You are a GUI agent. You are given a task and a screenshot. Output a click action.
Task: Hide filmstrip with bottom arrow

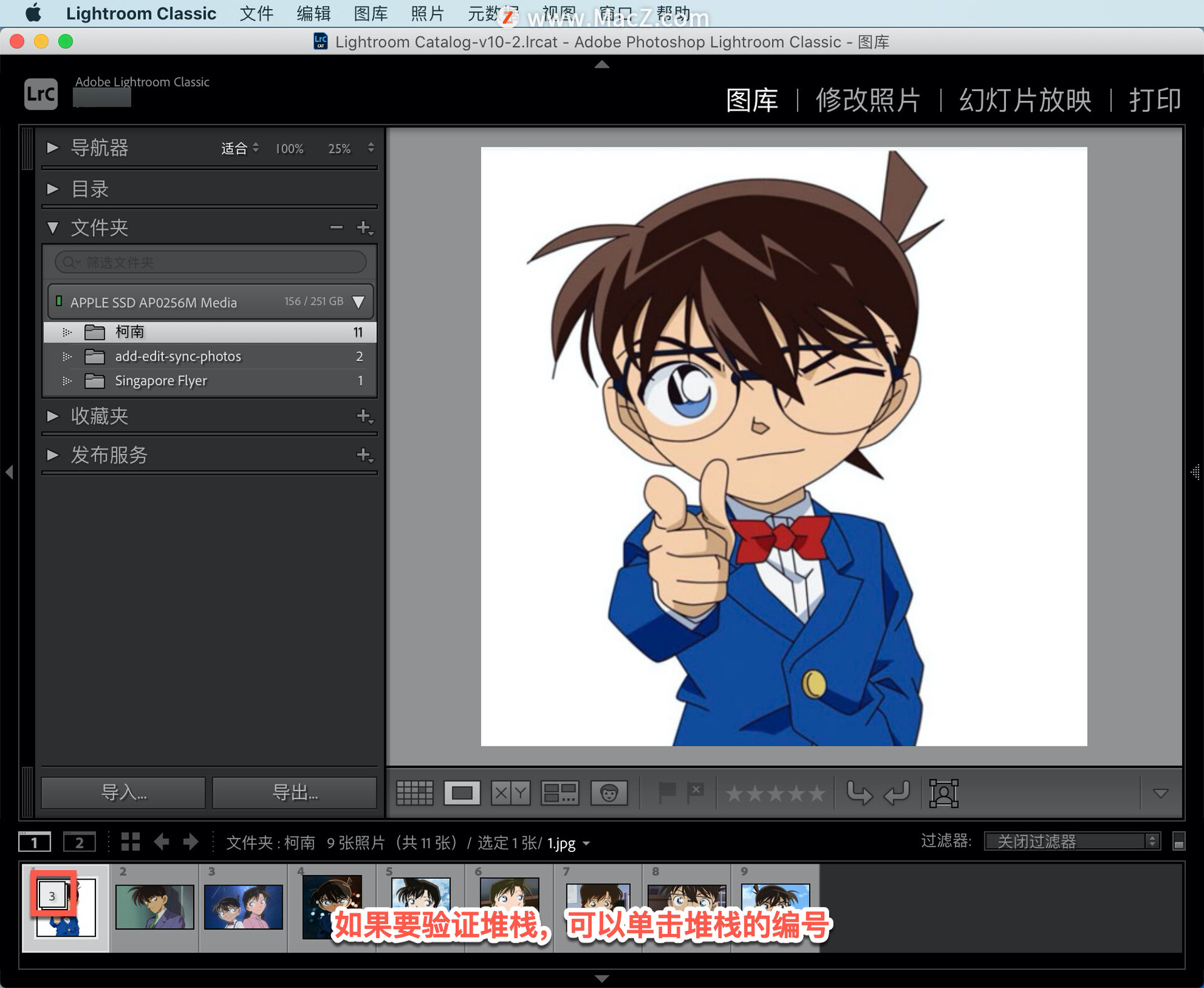coord(601,979)
